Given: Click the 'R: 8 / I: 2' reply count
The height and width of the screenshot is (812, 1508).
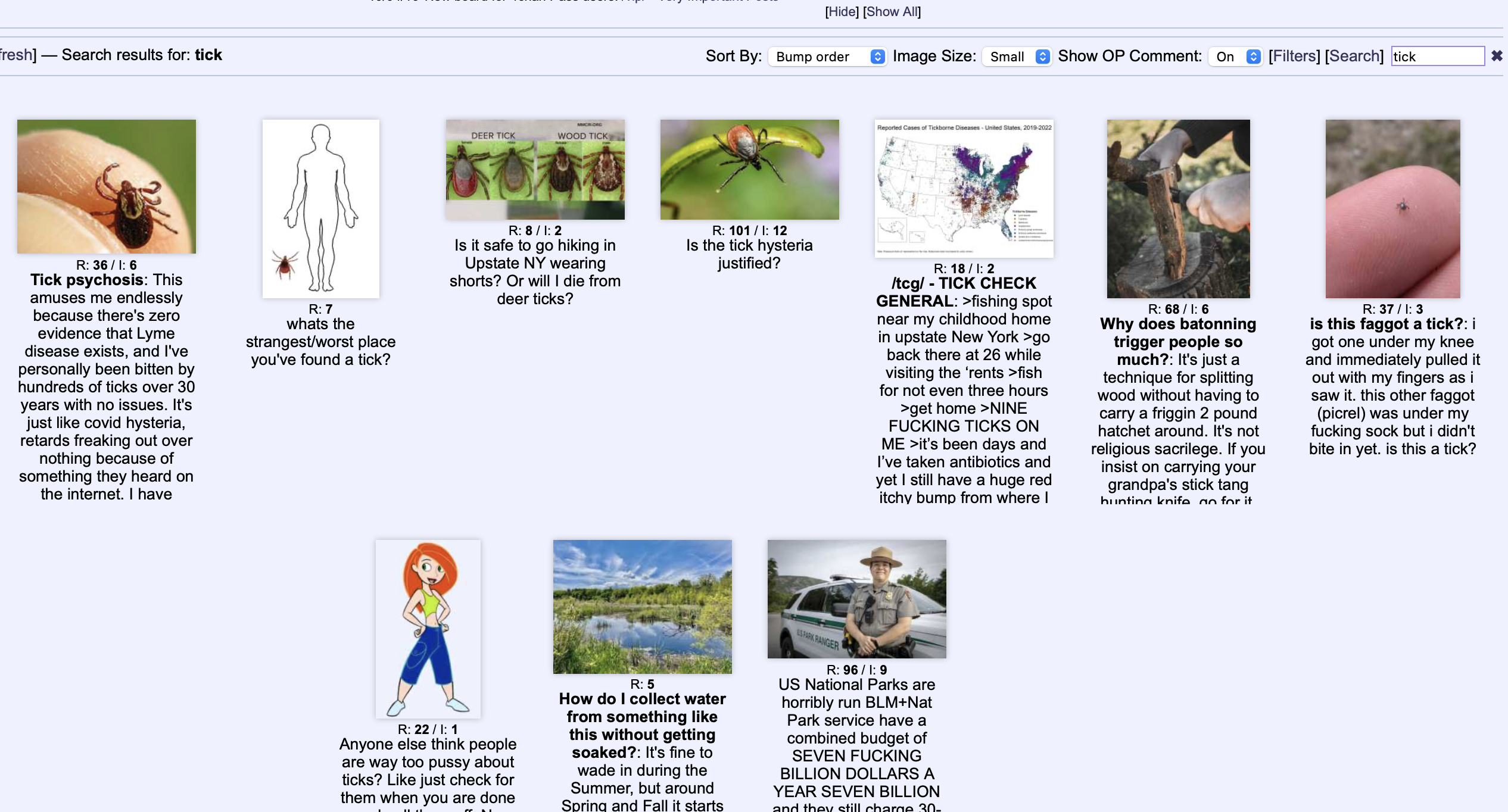Looking at the screenshot, I should (535, 230).
